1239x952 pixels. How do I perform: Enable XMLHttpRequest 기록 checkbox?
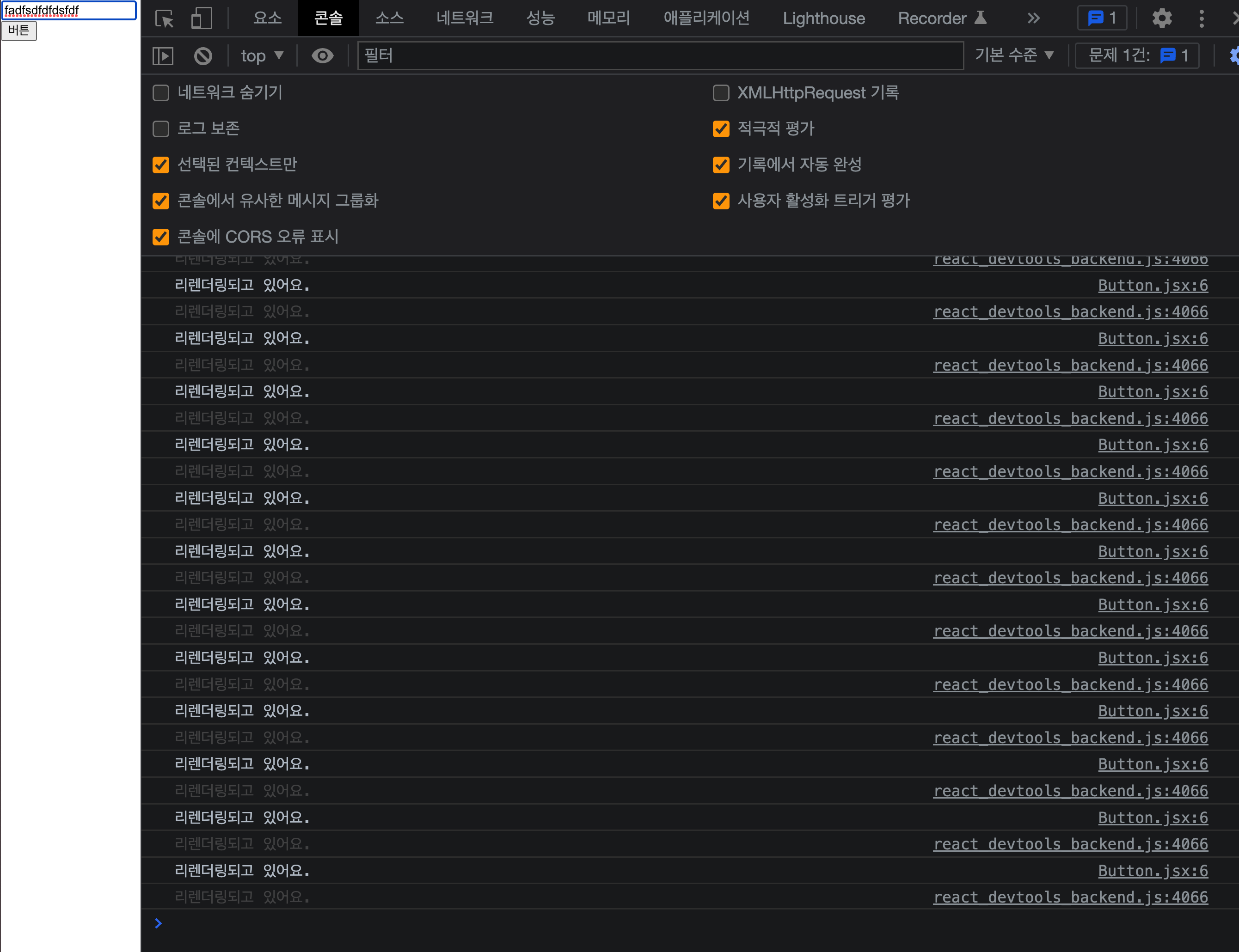[x=720, y=93]
